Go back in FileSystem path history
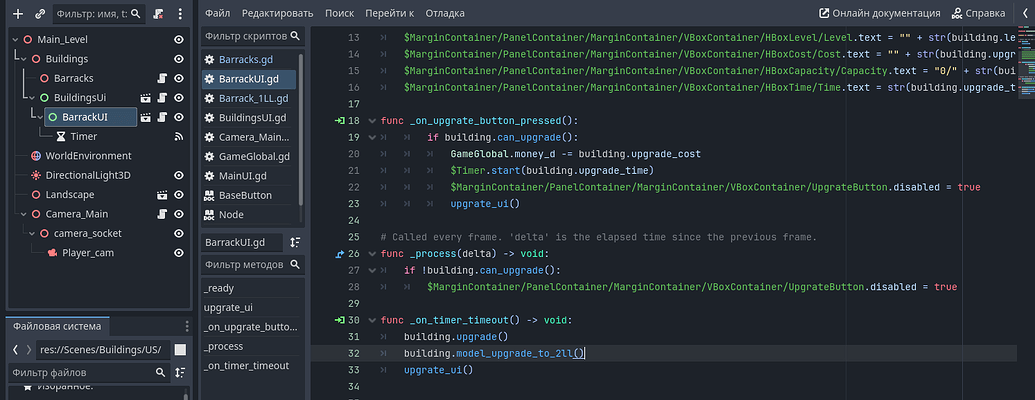The height and width of the screenshot is (400, 1035). [x=15, y=349]
